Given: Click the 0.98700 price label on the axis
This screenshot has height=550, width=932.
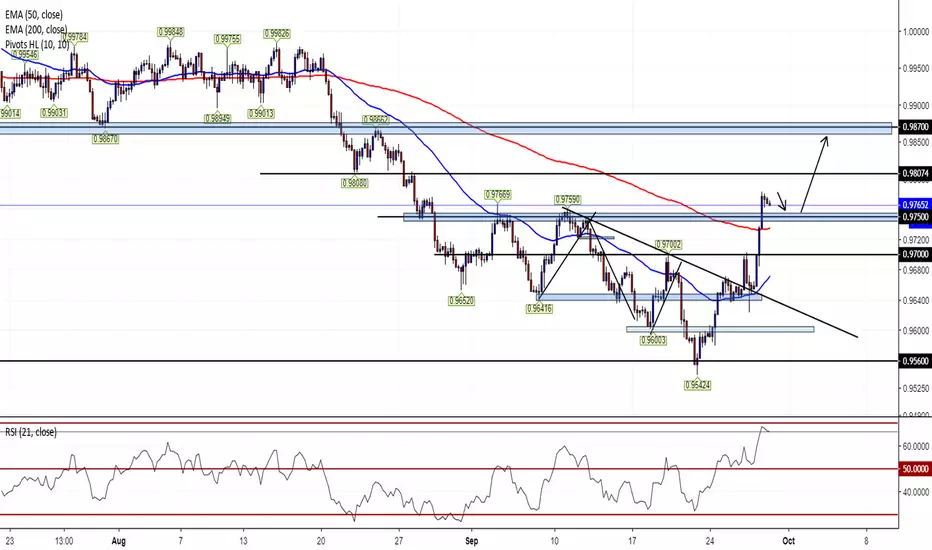Looking at the screenshot, I should pos(915,127).
